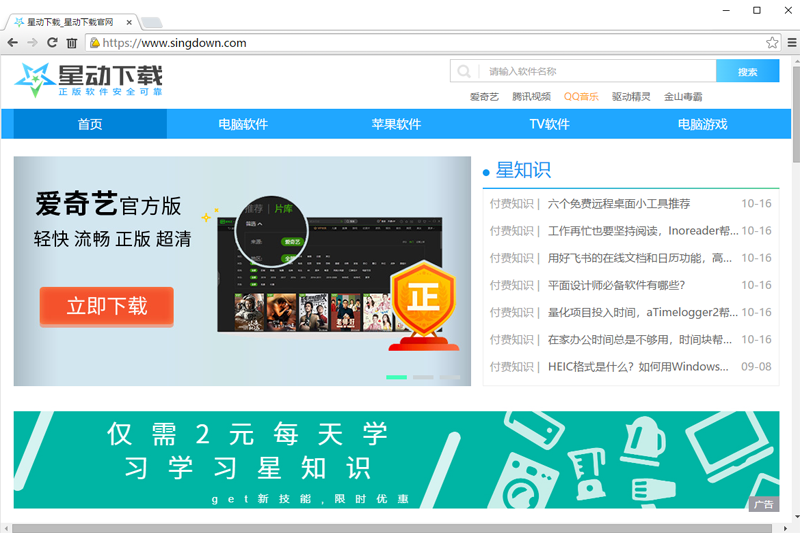Open the 爱奇艺 hot search link
This screenshot has width=800, height=533.
point(484,96)
